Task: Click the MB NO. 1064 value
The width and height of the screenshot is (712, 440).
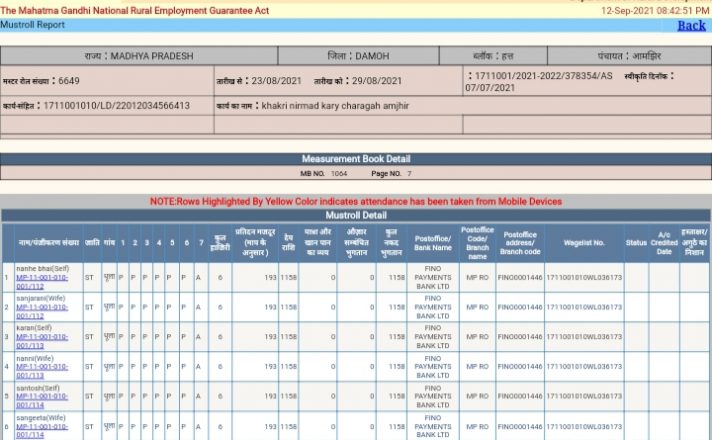Action: pyautogui.click(x=339, y=173)
